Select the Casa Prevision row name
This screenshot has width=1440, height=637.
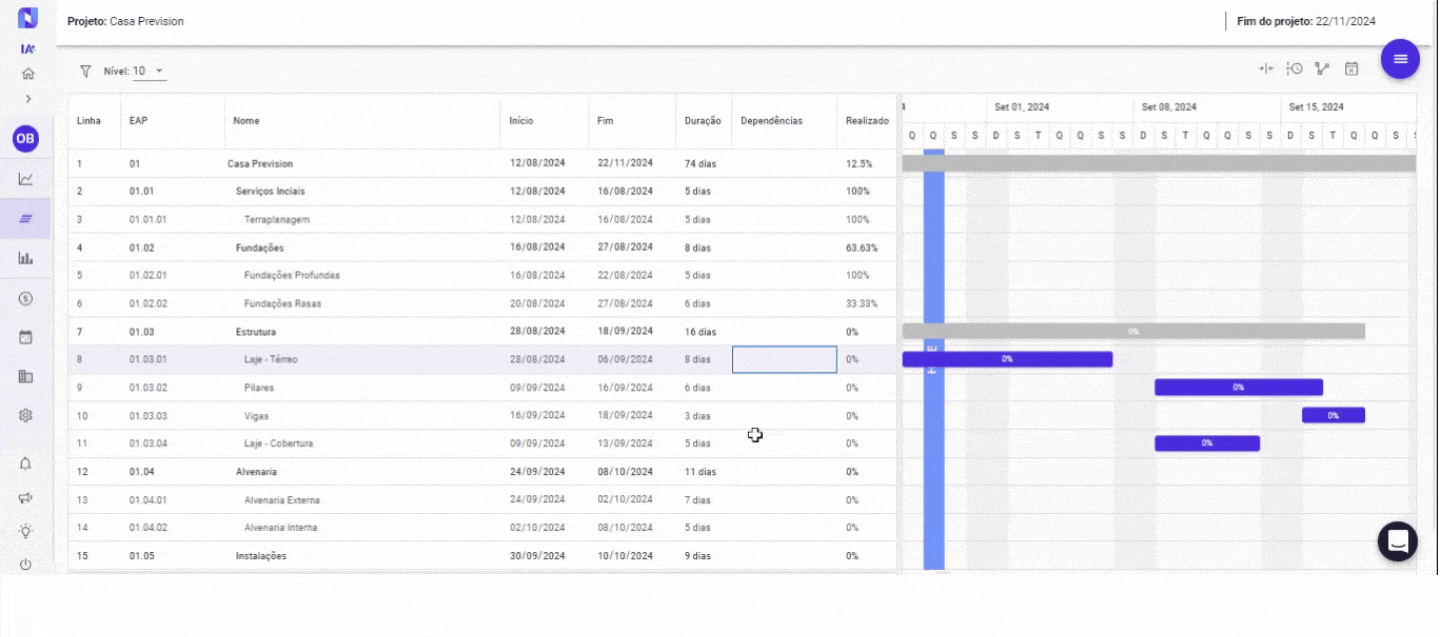click(260, 163)
